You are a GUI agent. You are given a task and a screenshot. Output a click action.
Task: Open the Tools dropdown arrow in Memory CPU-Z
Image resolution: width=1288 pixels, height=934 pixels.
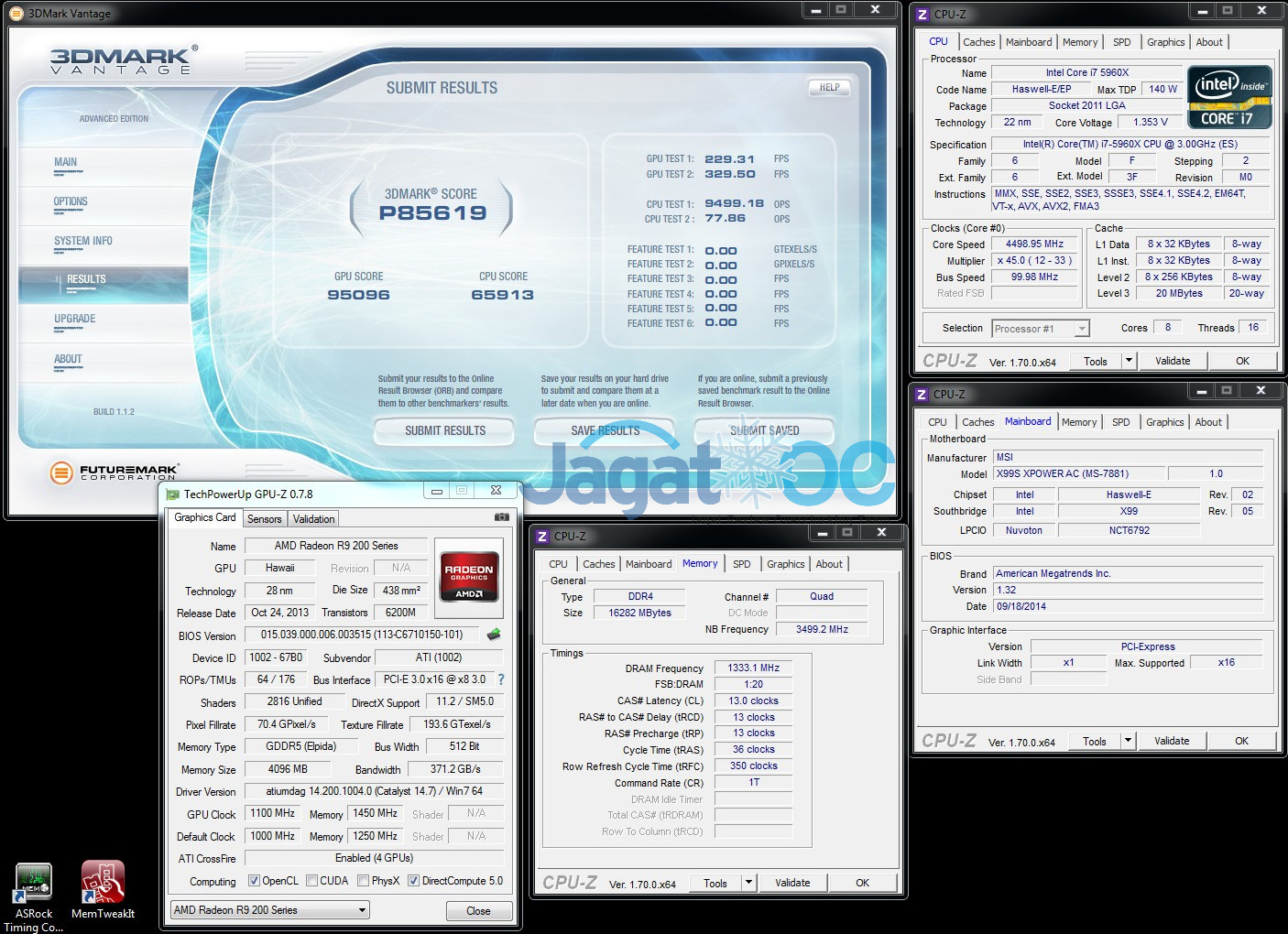point(748,883)
